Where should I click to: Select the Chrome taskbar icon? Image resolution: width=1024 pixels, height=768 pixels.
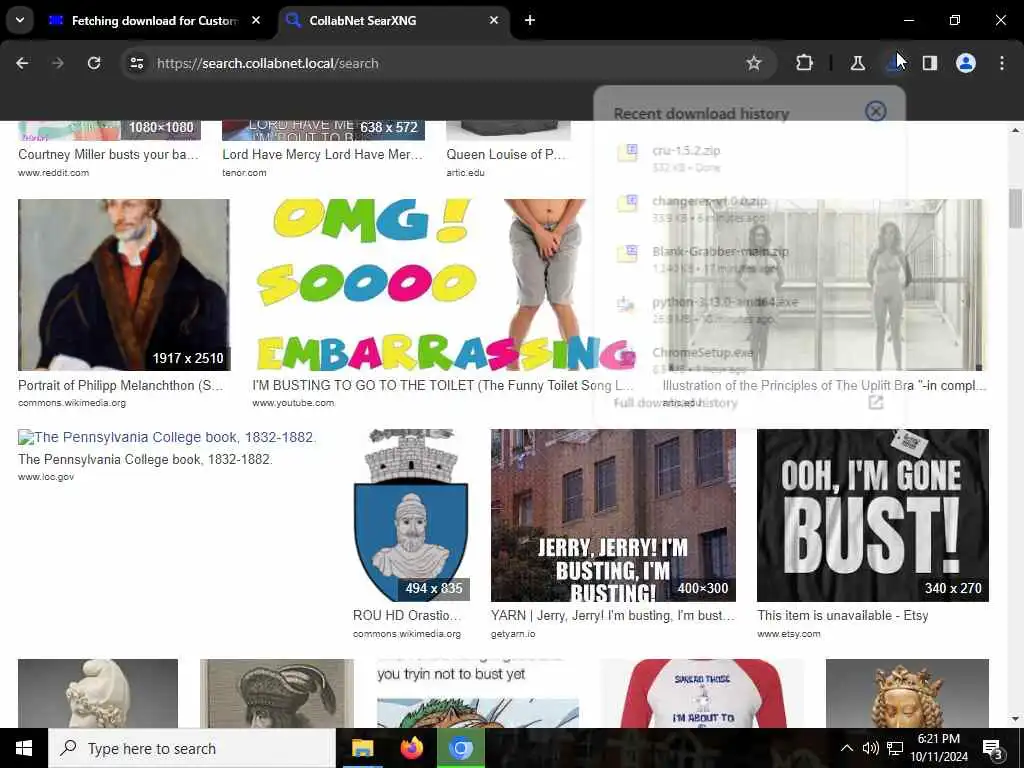pos(460,748)
